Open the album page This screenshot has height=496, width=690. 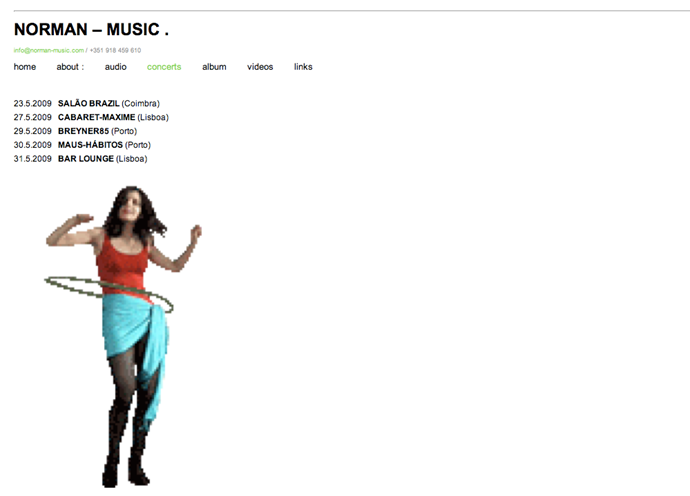pyautogui.click(x=214, y=67)
